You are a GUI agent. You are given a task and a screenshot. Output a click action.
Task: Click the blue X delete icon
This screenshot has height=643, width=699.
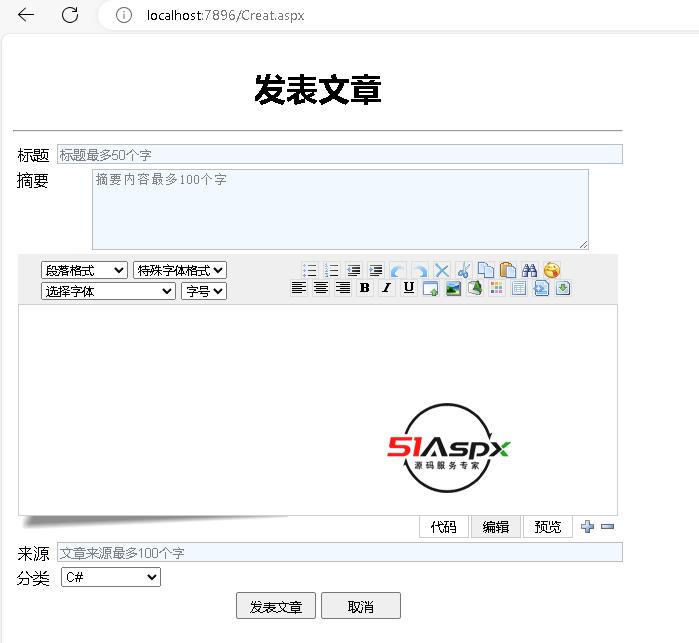coord(441,270)
